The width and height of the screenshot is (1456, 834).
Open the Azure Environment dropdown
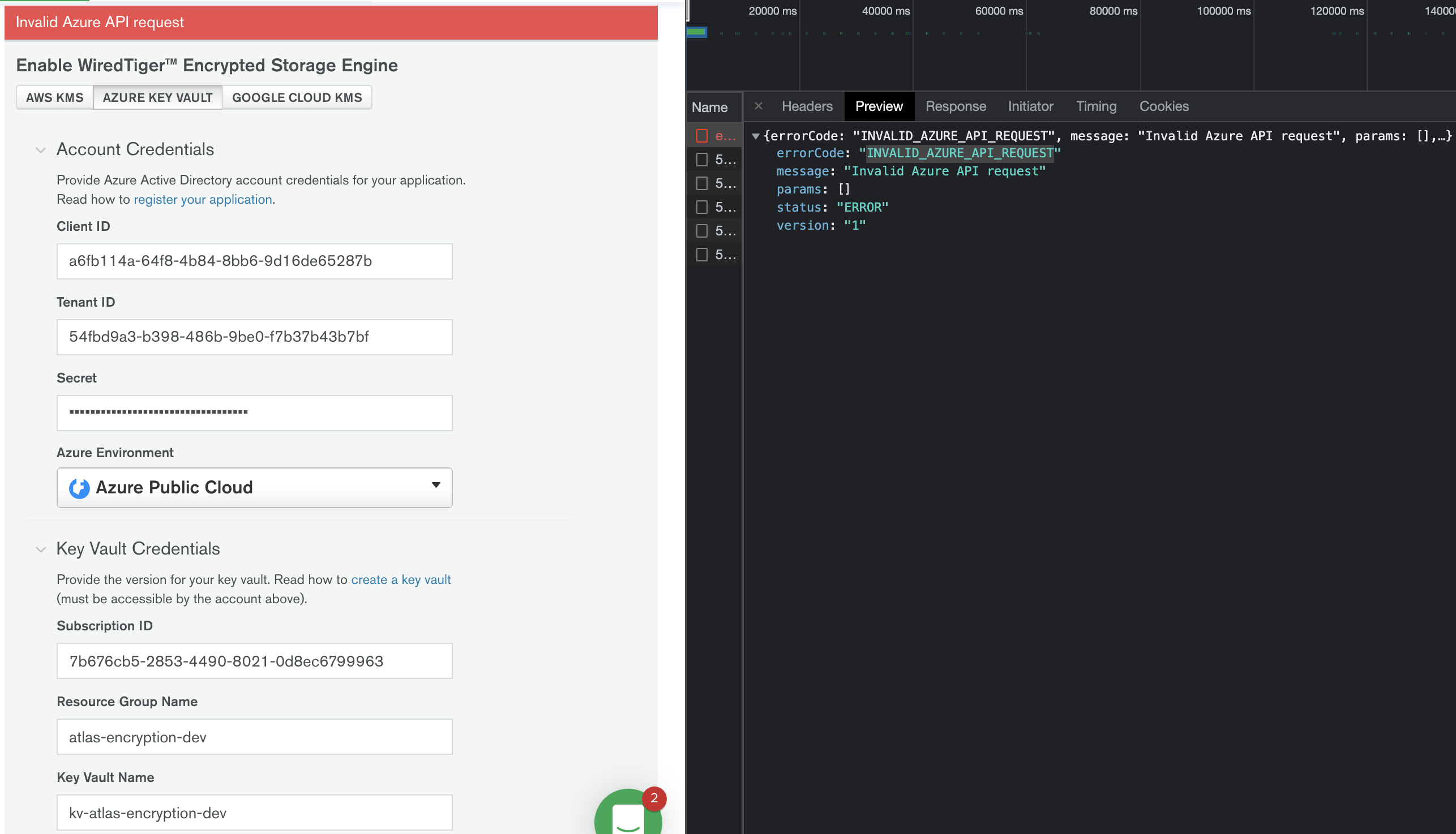254,488
